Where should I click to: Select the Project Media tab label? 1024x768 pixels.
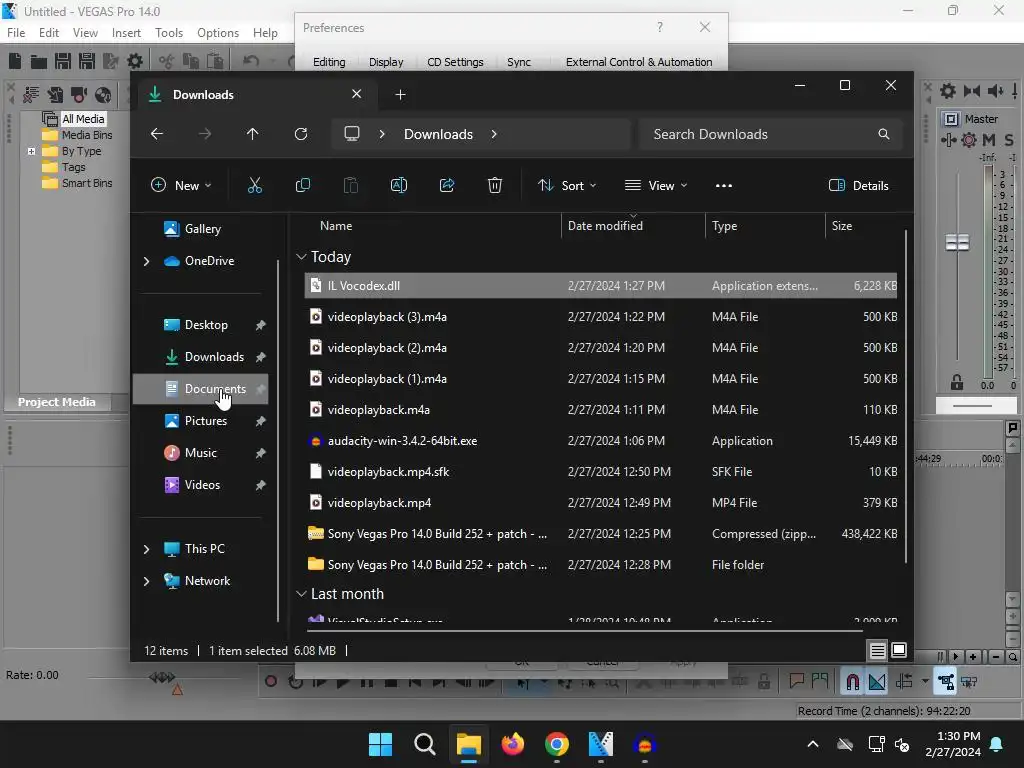pyautogui.click(x=57, y=402)
